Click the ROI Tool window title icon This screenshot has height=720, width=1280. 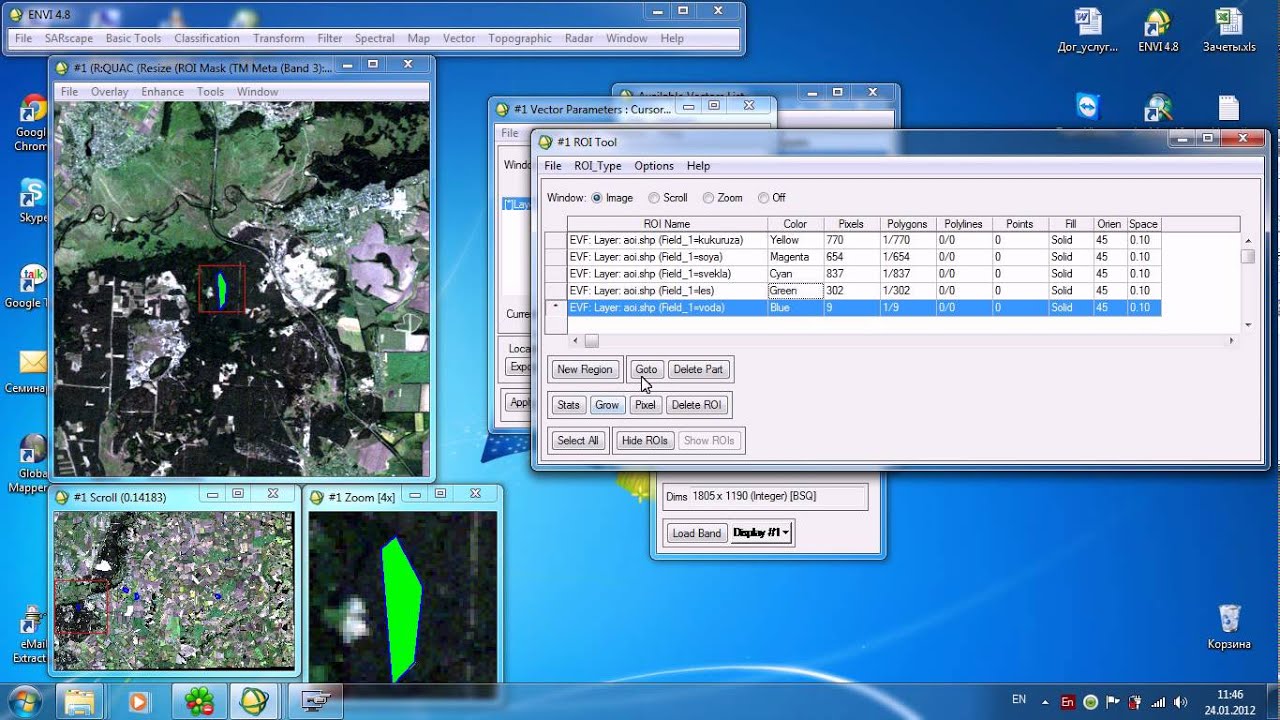(x=545, y=142)
